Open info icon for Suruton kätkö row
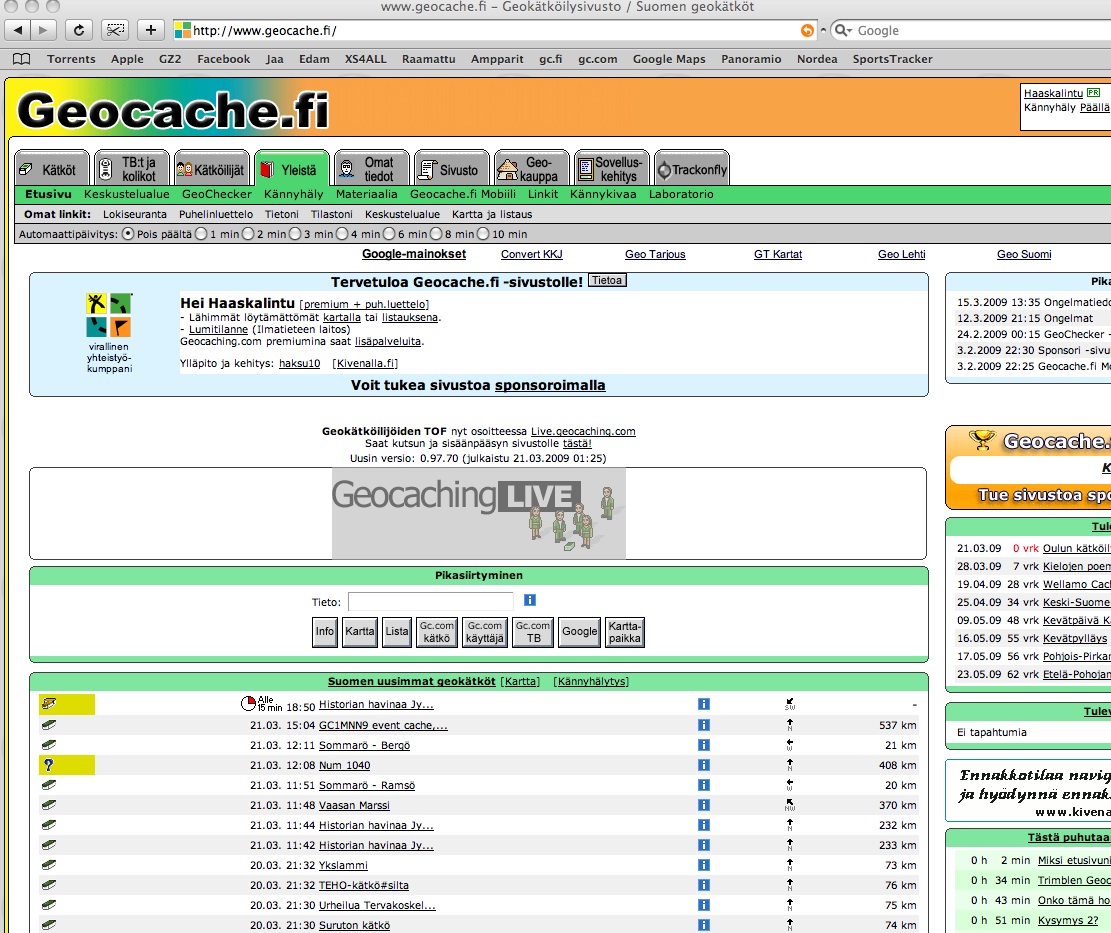This screenshot has height=933, width=1111. (704, 924)
